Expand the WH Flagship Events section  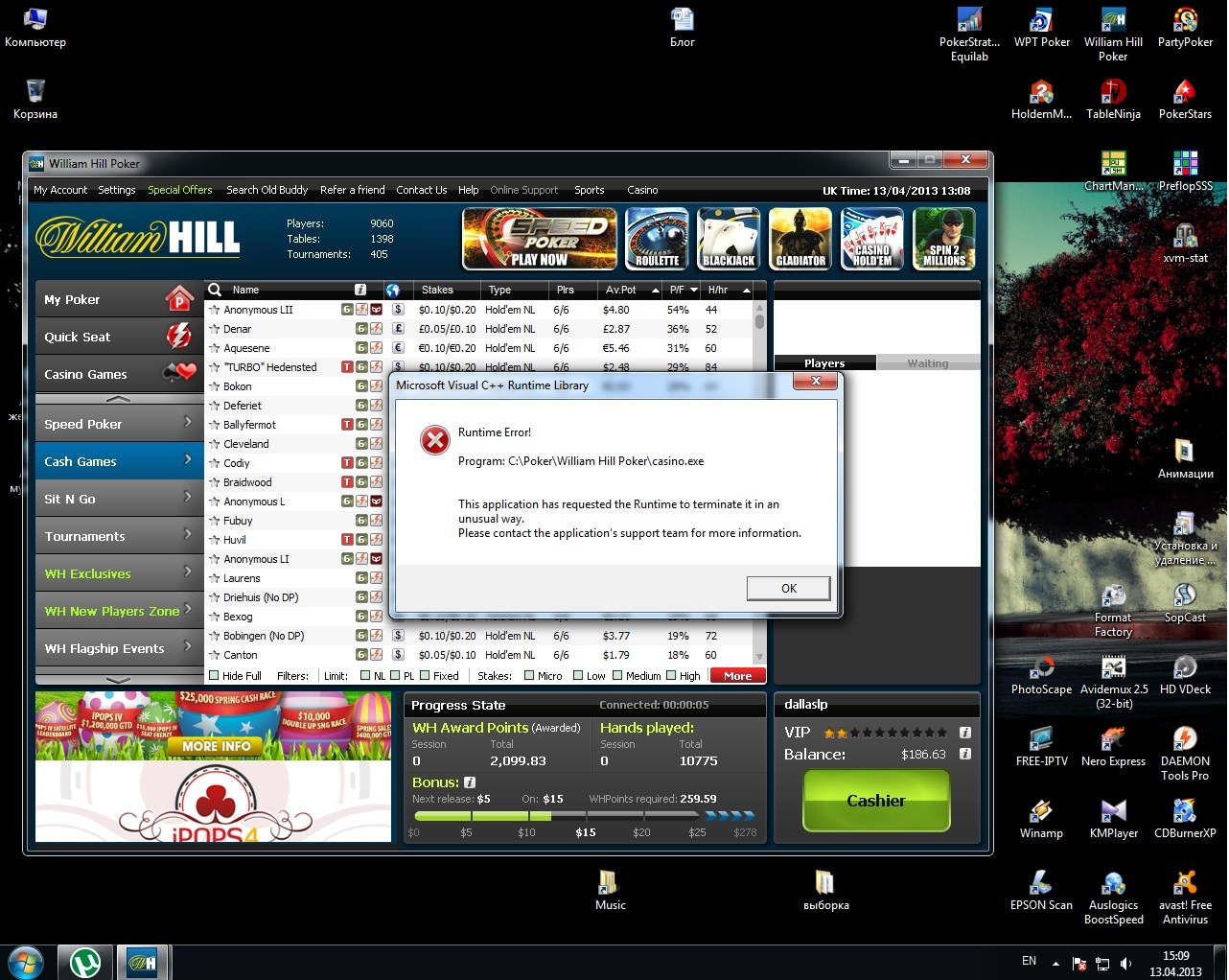point(119,648)
